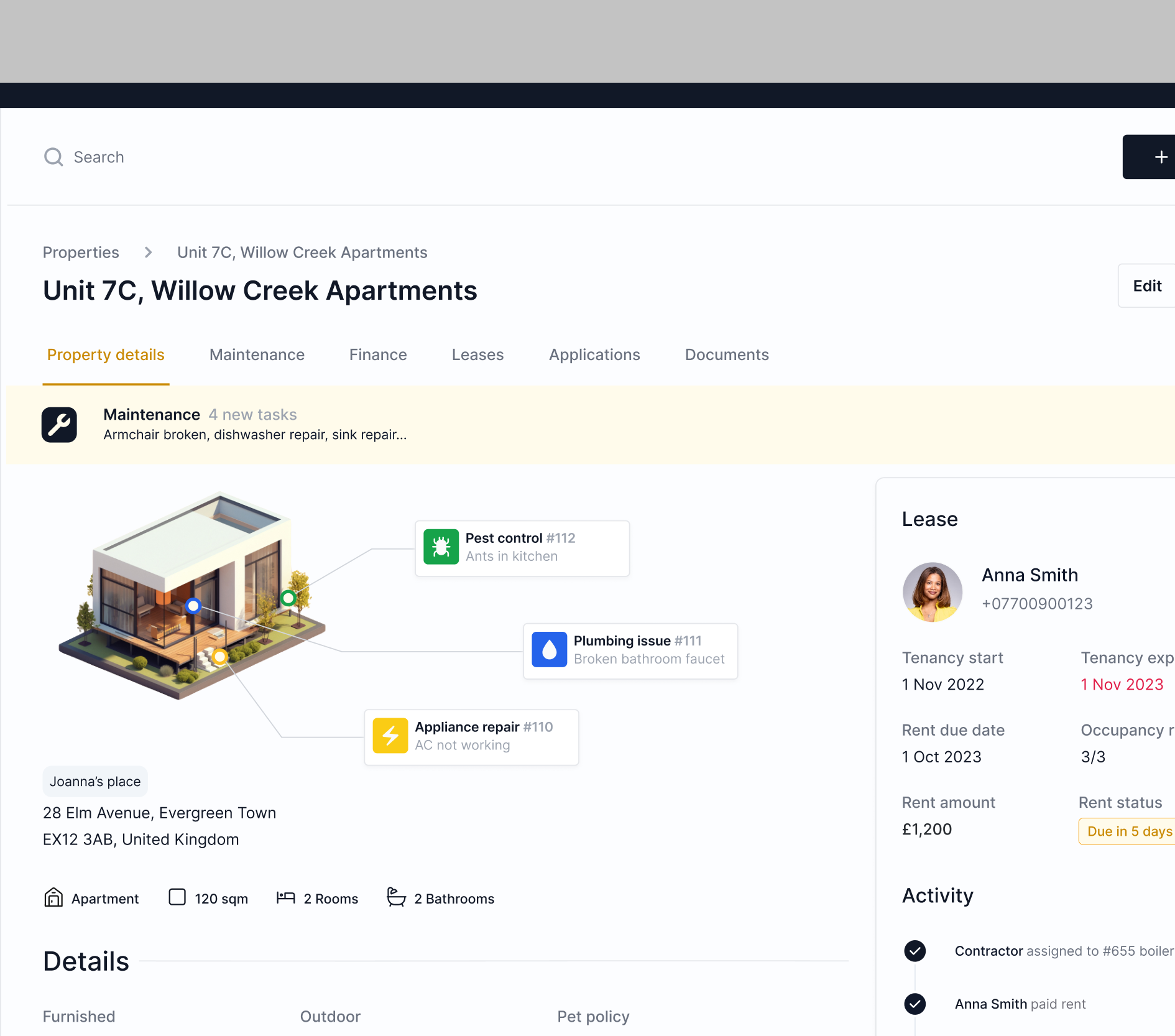This screenshot has width=1175, height=1036.
Task: Switch to the Property details tab
Action: point(106,354)
